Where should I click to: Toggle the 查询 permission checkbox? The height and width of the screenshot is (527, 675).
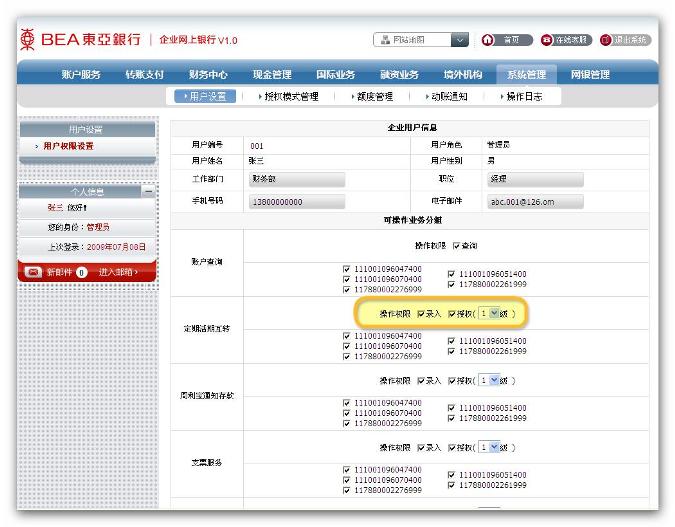pos(456,246)
